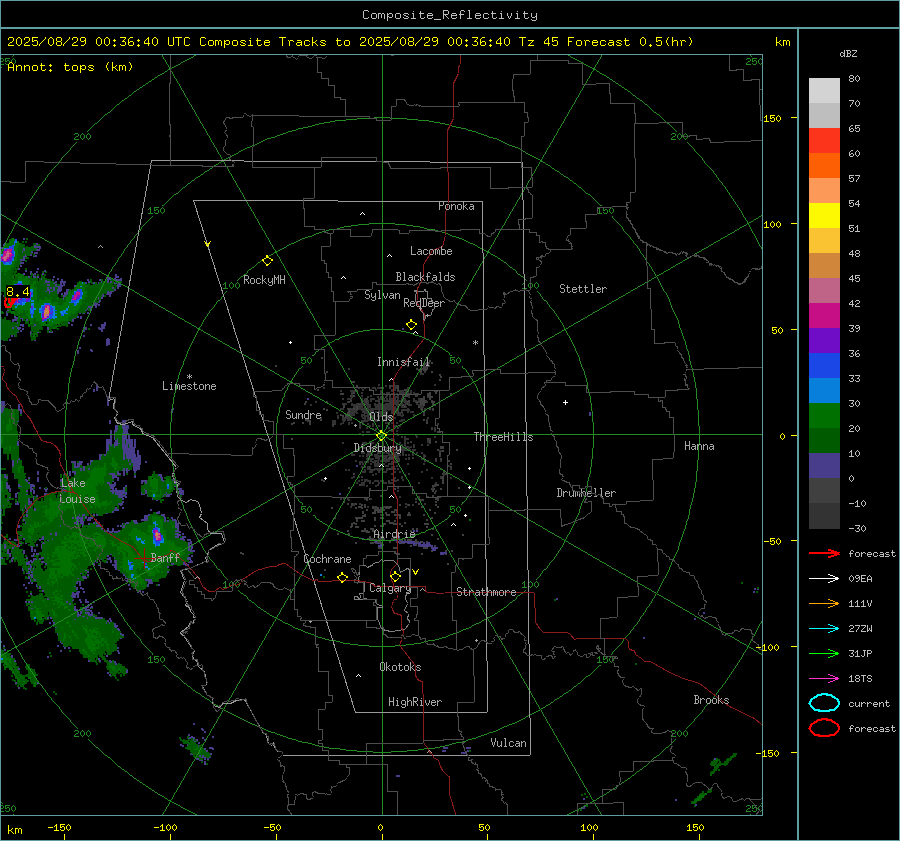Click the yellow diamond marker below RedDeer
This screenshot has width=900, height=841.
click(411, 325)
